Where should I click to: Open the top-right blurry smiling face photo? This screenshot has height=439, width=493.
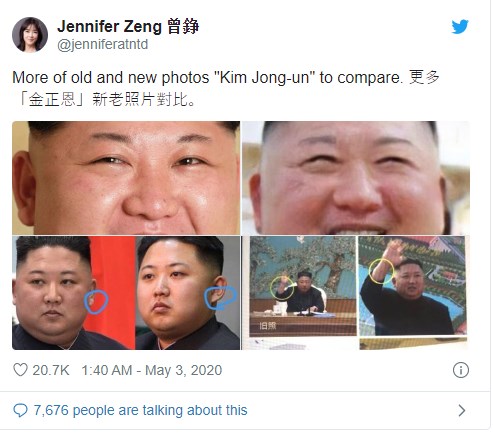pyautogui.click(x=356, y=178)
